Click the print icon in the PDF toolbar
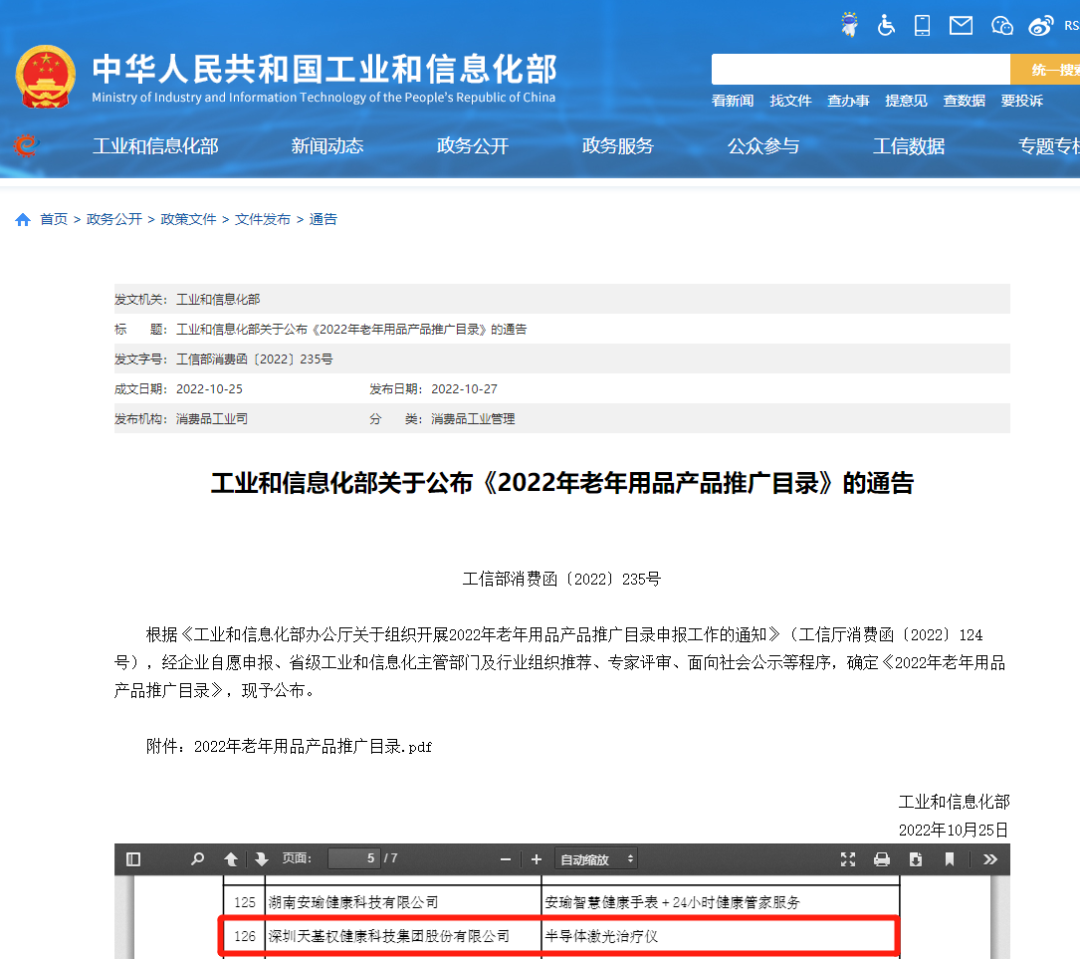Viewport: 1080px width, 959px height. (880, 858)
